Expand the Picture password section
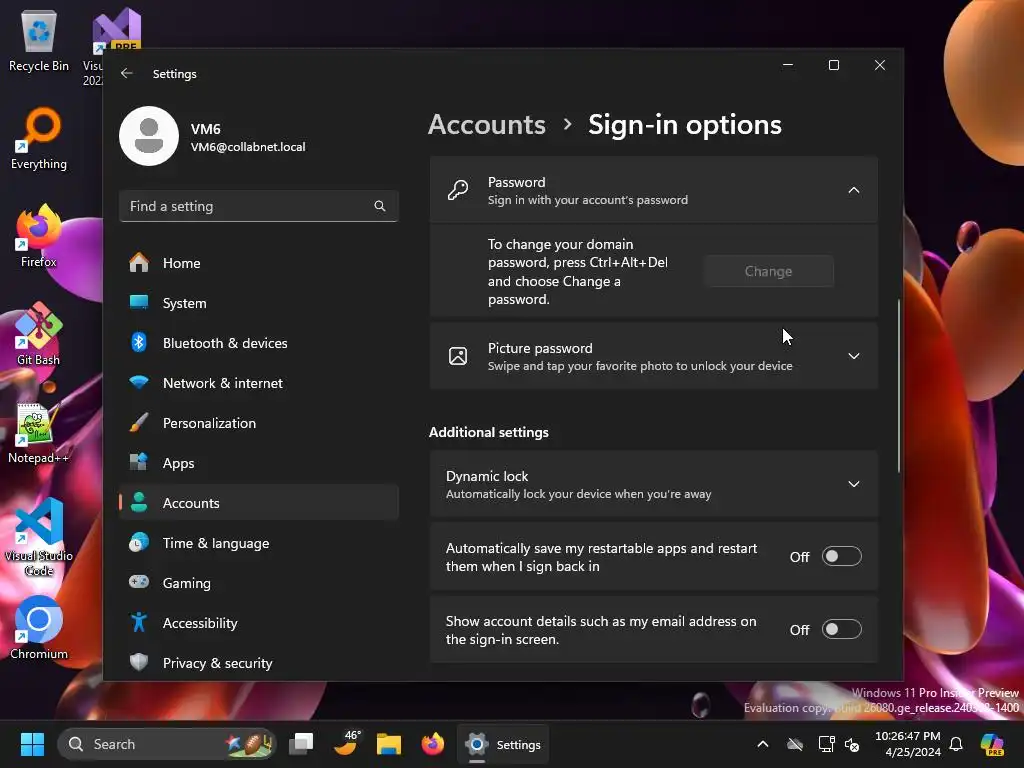 click(x=854, y=356)
